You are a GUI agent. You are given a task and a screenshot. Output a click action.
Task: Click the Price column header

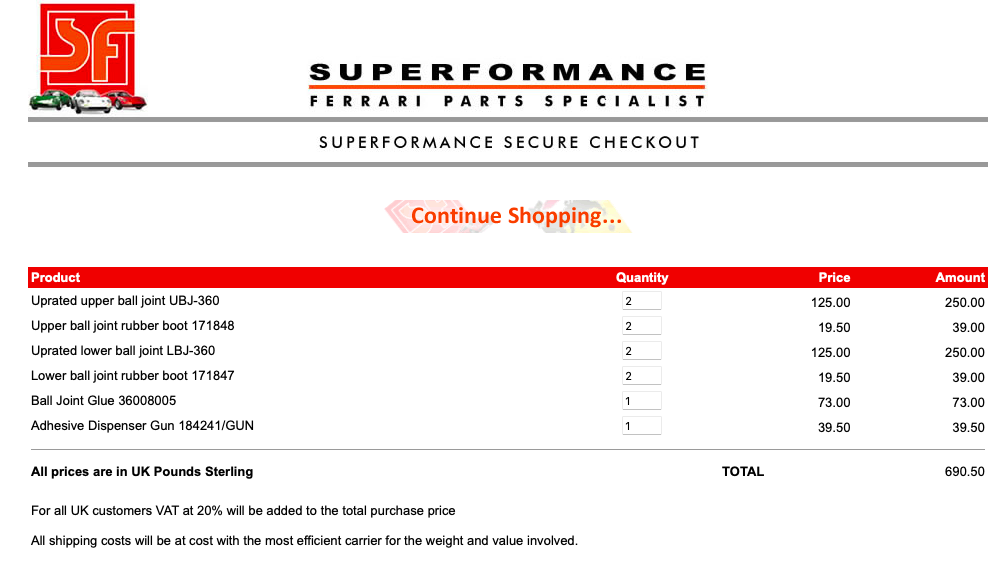(834, 277)
